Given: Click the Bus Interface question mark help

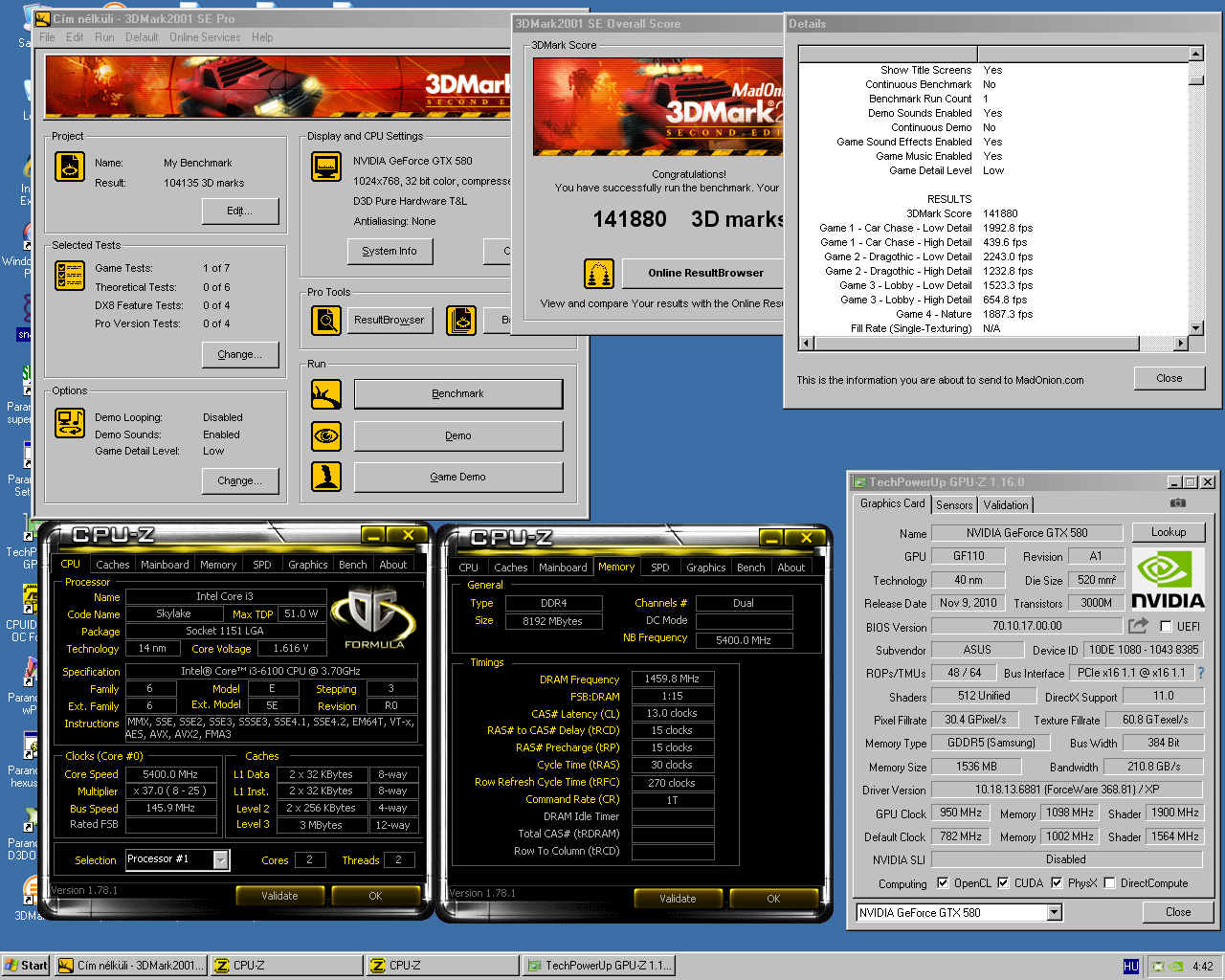Looking at the screenshot, I should tap(1201, 673).
